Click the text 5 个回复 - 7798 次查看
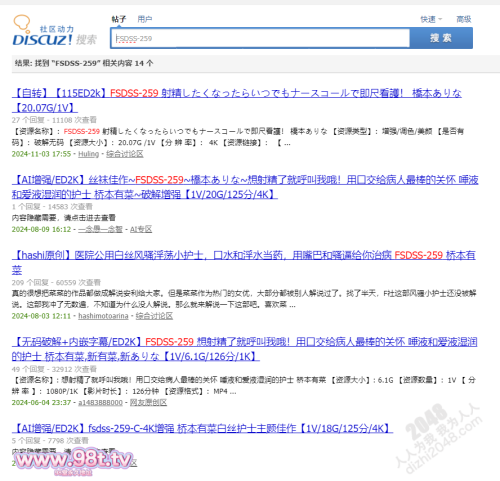The image size is (500, 481). [x=50, y=441]
